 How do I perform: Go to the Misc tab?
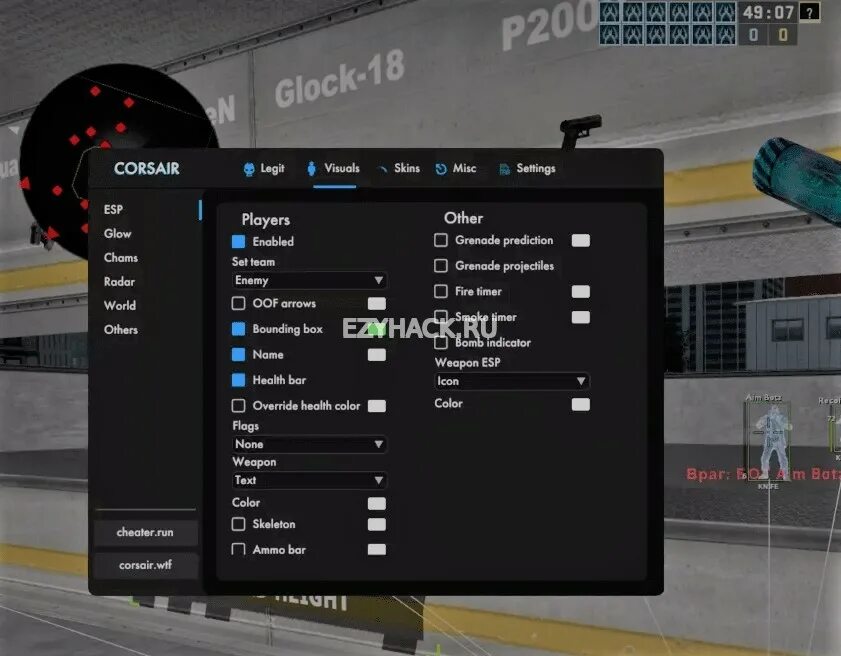coord(456,168)
